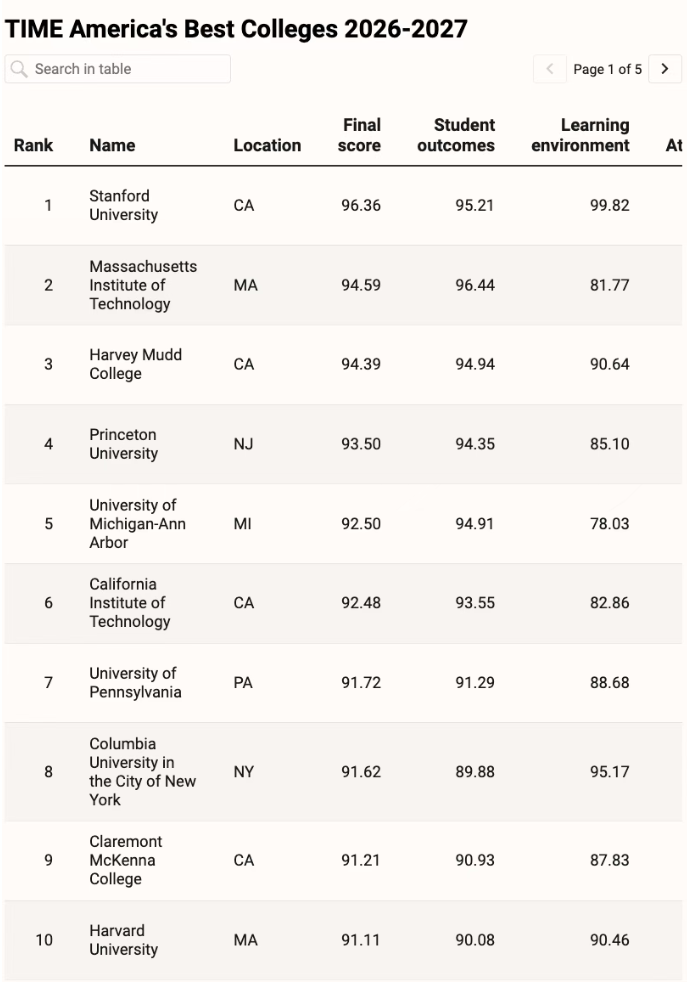Sort by Location column header
This screenshot has height=982, width=687.
(x=267, y=145)
